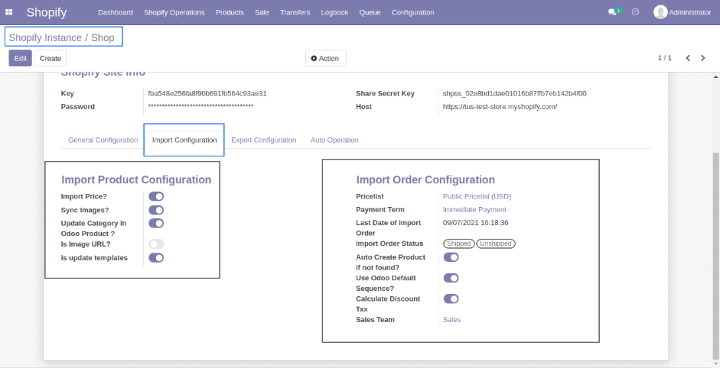The height and width of the screenshot is (368, 720).
Task: Click the Unshipped status tag
Action: click(495, 243)
